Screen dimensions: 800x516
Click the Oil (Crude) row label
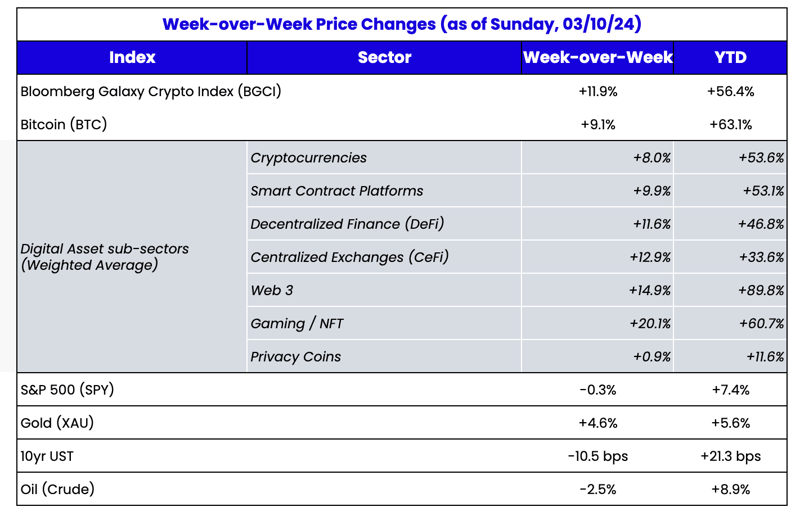(58, 489)
